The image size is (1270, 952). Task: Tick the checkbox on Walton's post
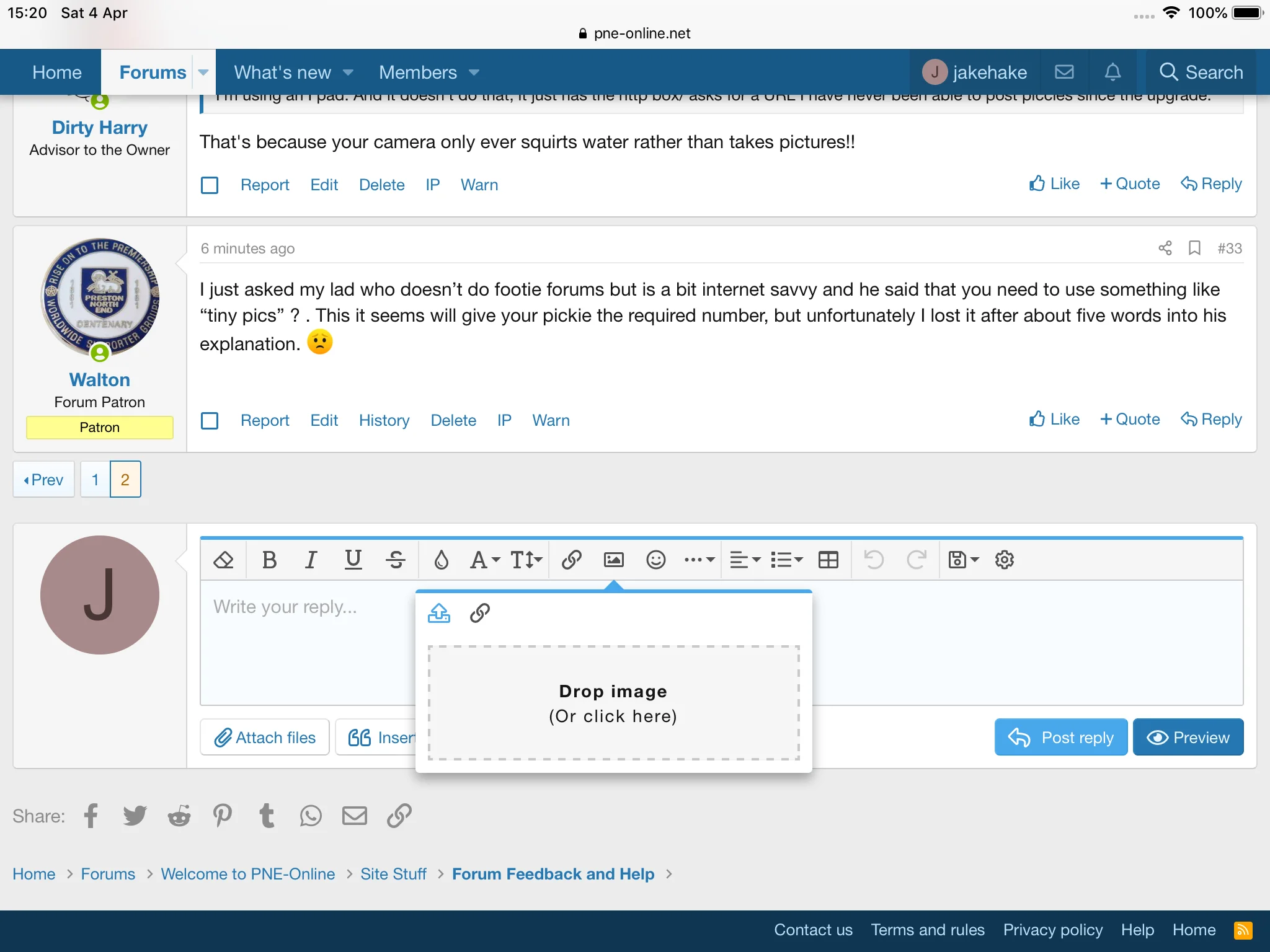click(x=210, y=420)
